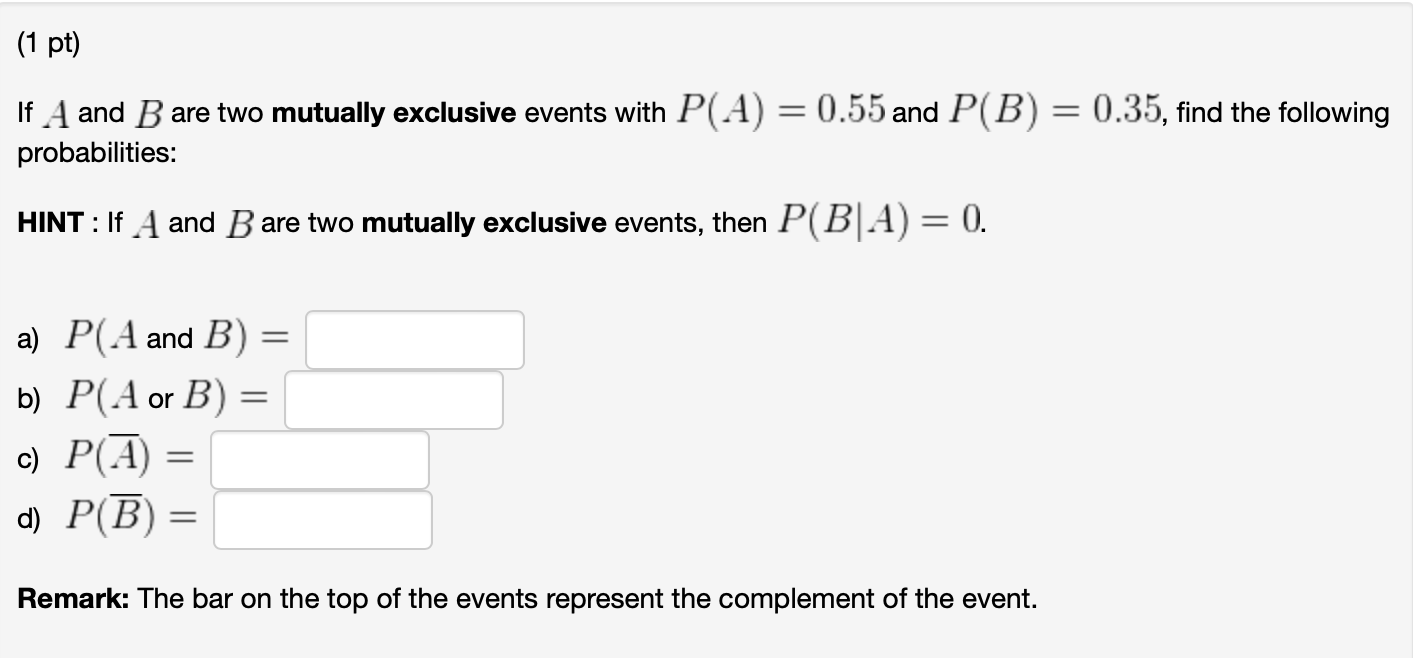Click the bold Remark: label
This screenshot has width=1413, height=658.
[73, 599]
